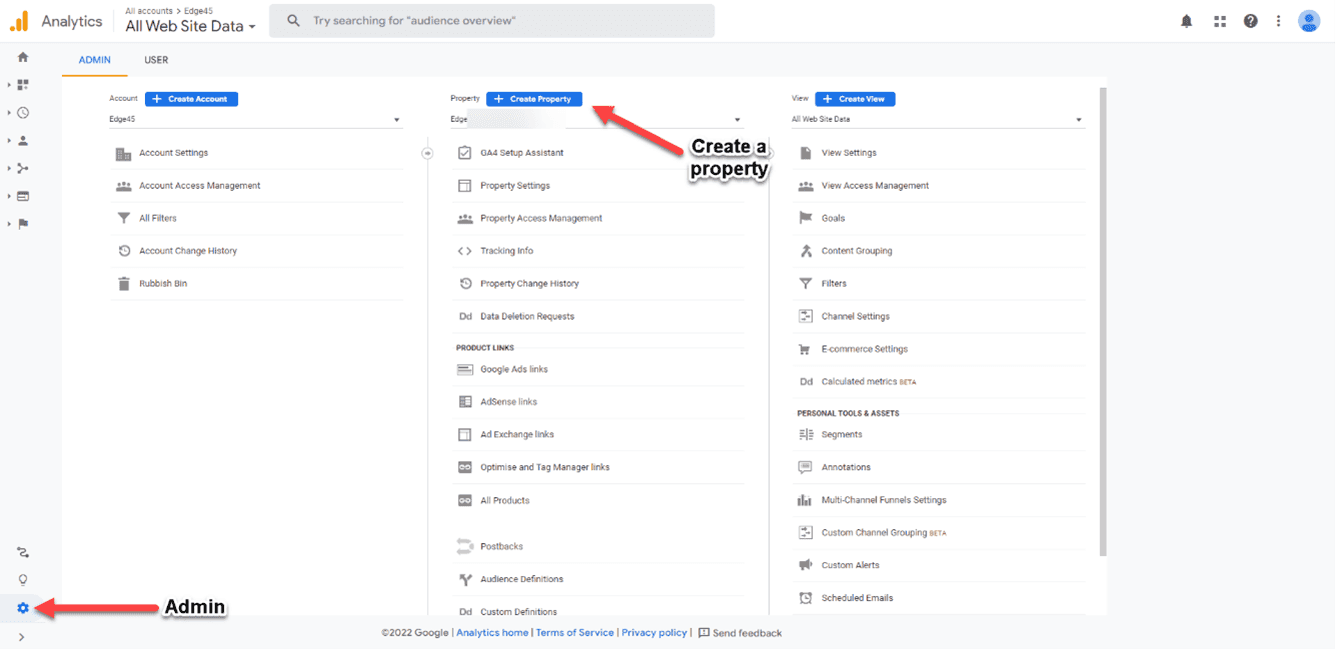Screen dimensions: 1335x649
Task: Open the Privacy policy link
Action: point(654,633)
